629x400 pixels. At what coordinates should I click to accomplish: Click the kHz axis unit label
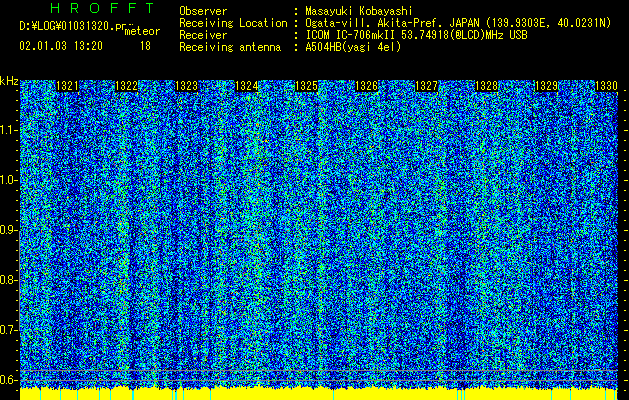(9, 81)
